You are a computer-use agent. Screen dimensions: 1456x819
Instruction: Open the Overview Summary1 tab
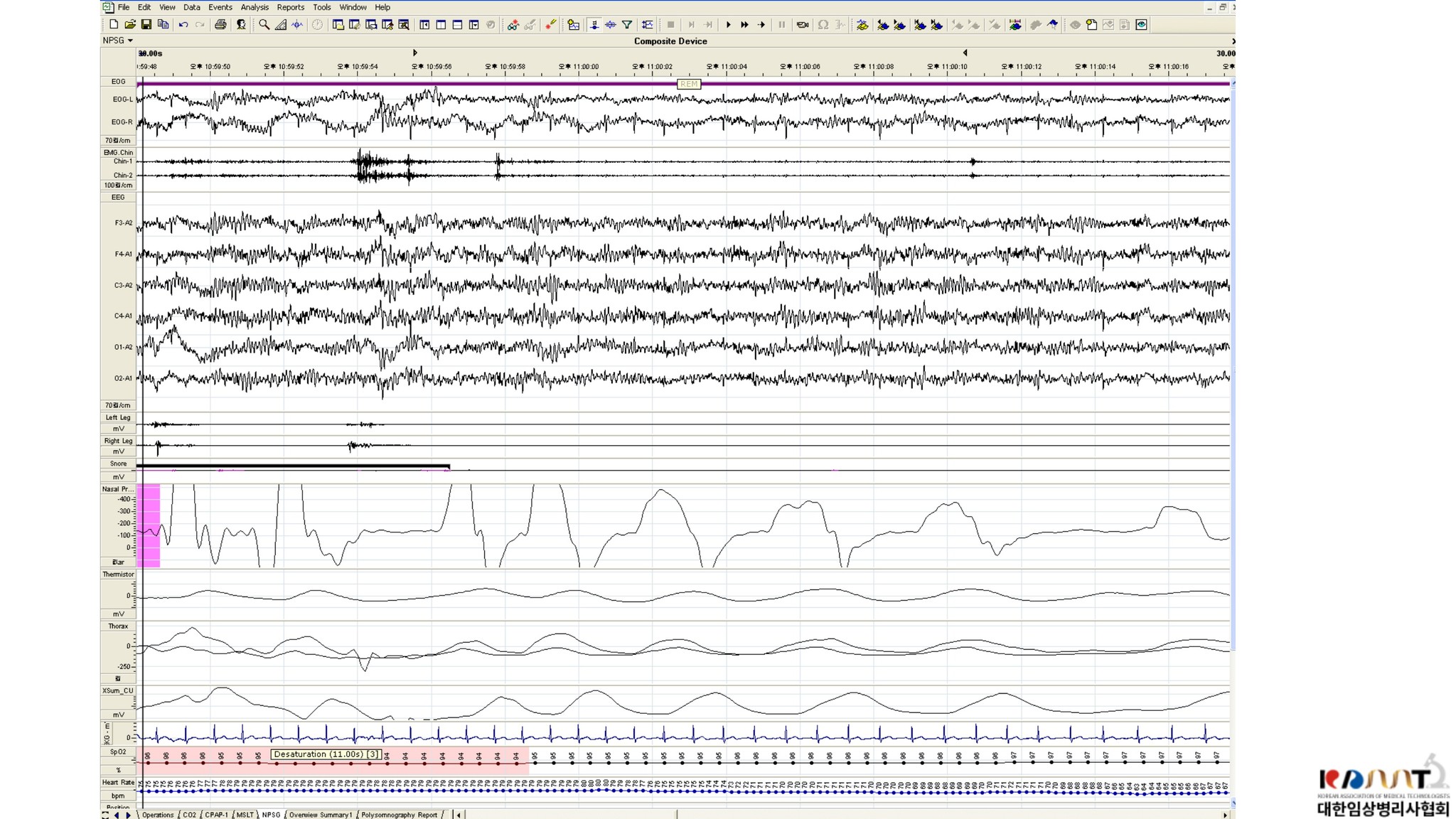click(x=320, y=815)
